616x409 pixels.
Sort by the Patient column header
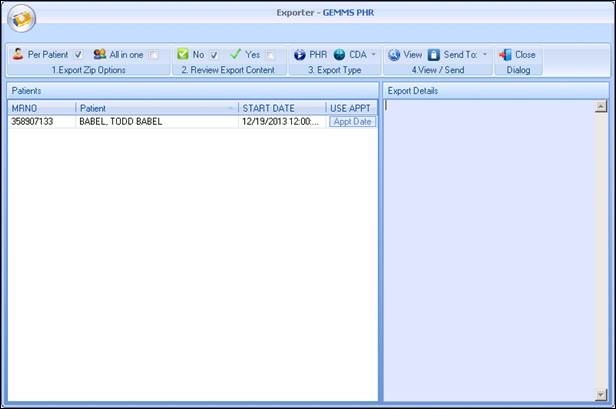pos(156,108)
